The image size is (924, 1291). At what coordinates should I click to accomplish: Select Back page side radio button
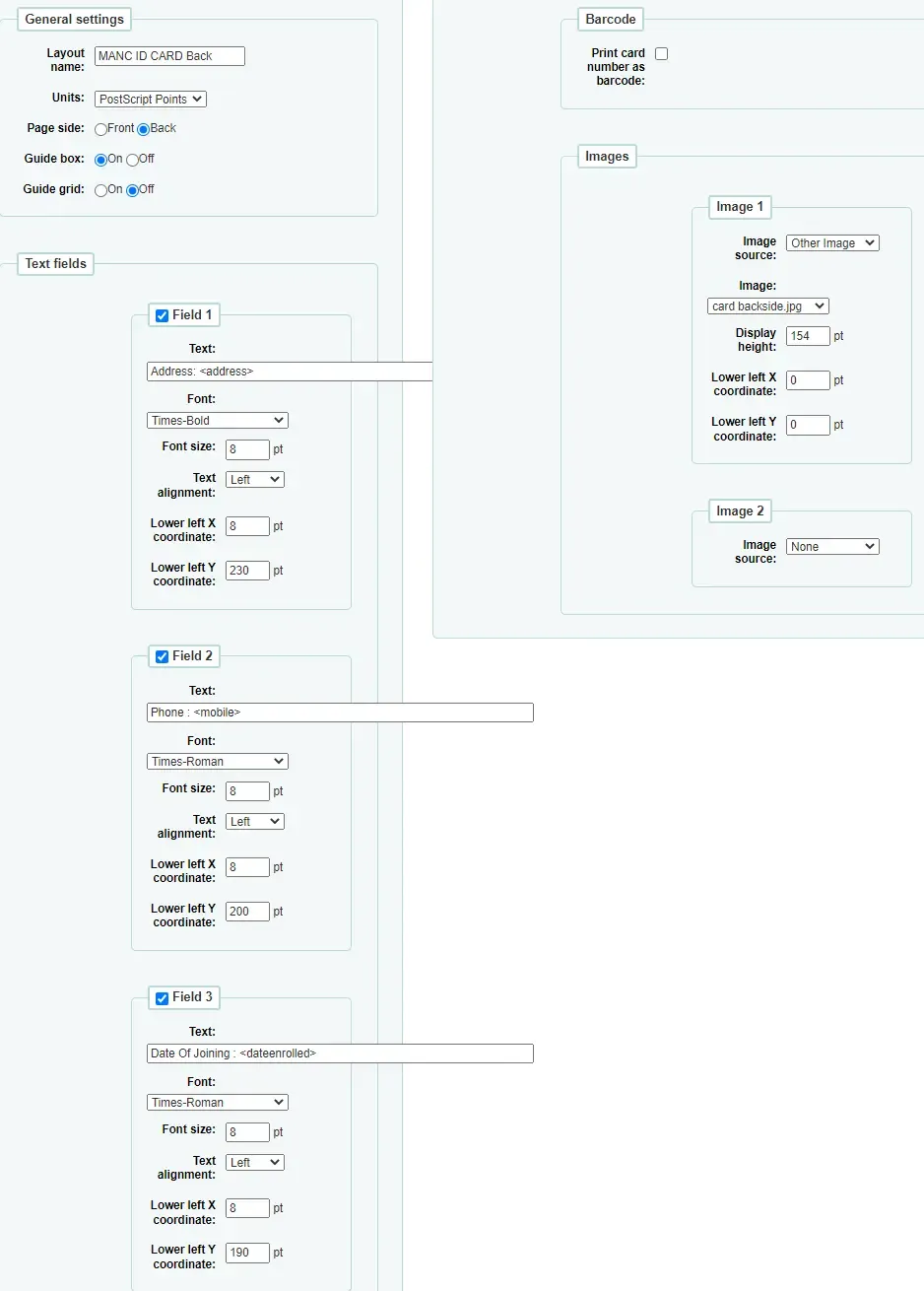[143, 129]
